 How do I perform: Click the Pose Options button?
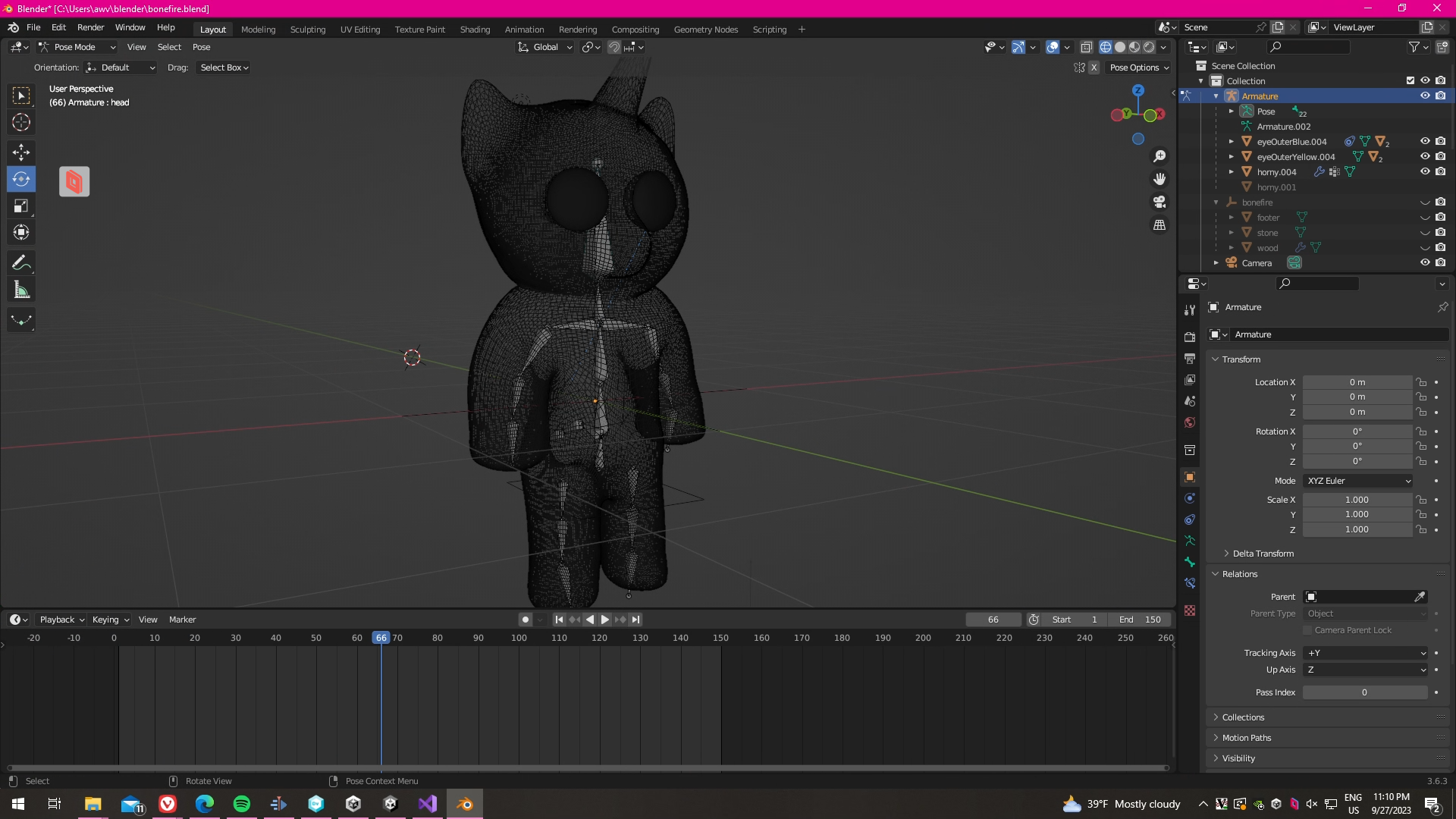[x=1138, y=67]
